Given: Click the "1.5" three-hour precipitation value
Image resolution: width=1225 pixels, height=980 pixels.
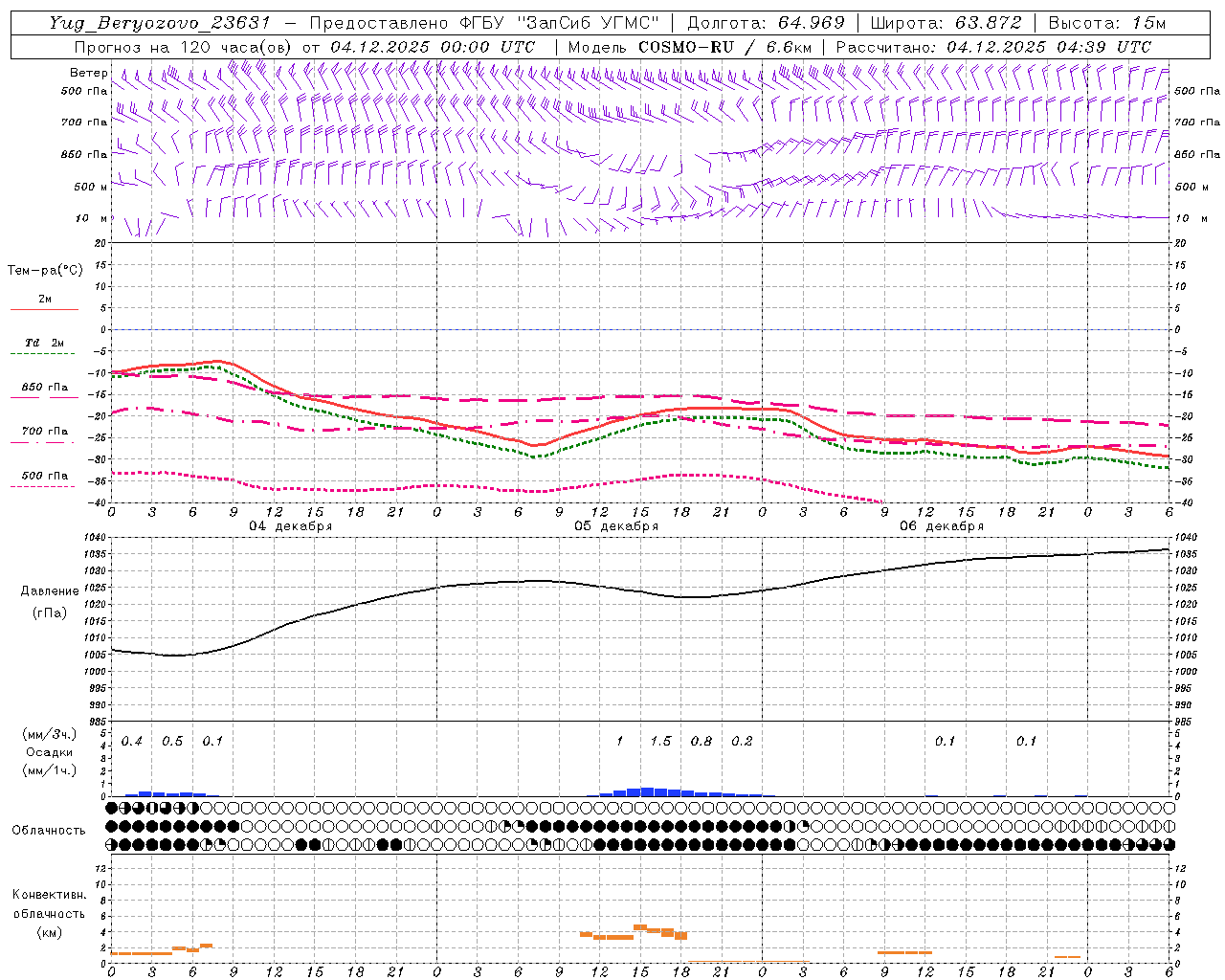Looking at the screenshot, I should point(660,741).
